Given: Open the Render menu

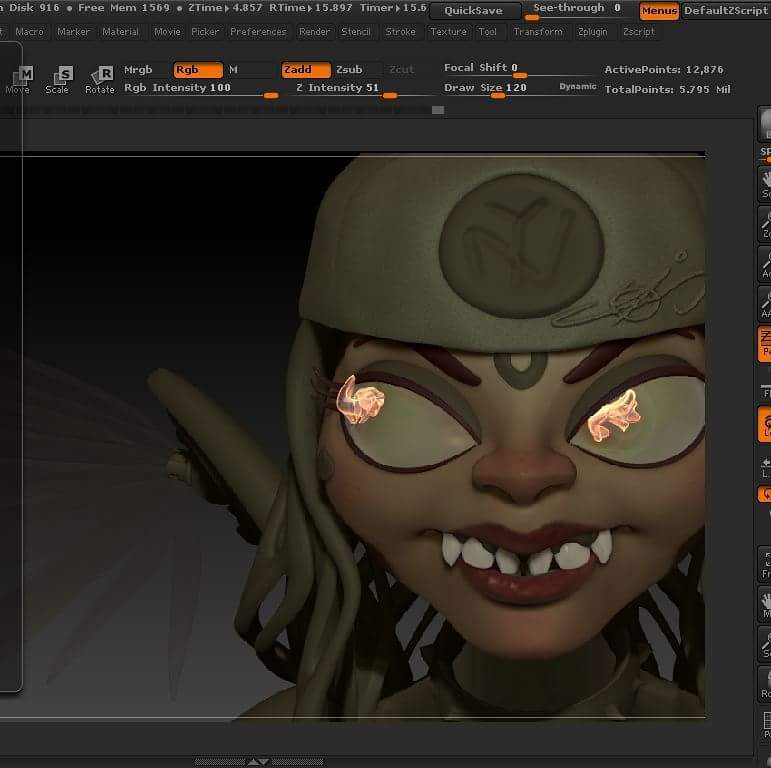Looking at the screenshot, I should click(314, 32).
